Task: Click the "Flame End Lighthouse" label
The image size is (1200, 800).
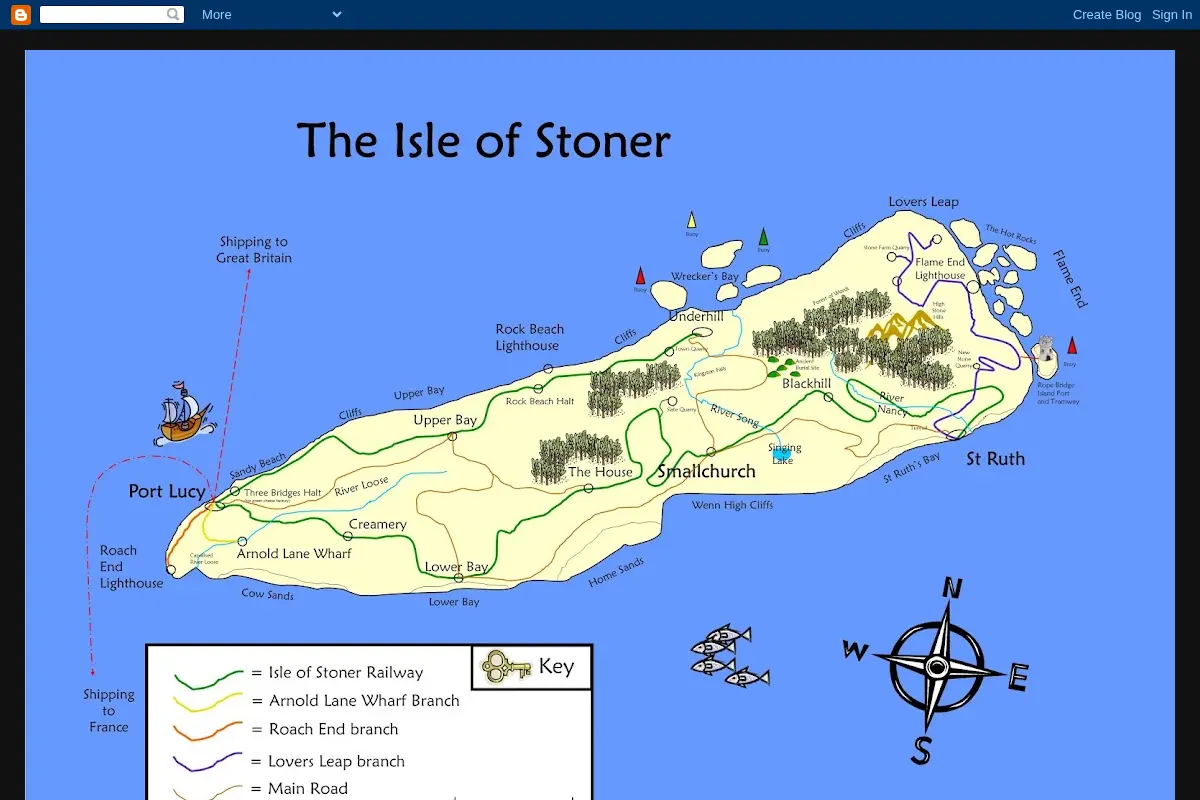Action: click(x=940, y=269)
